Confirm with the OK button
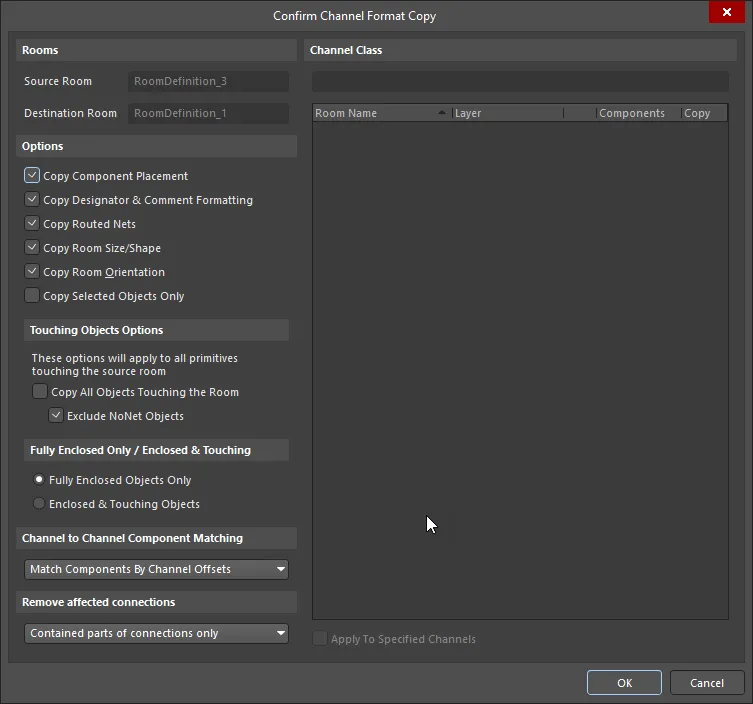753x704 pixels. click(624, 682)
